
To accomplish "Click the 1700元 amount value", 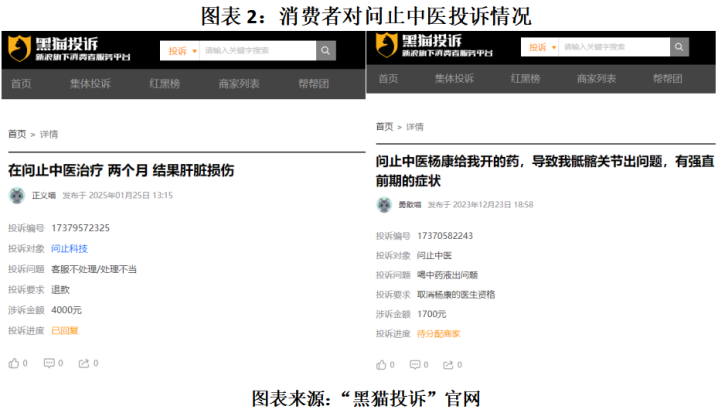I will [x=431, y=314].
